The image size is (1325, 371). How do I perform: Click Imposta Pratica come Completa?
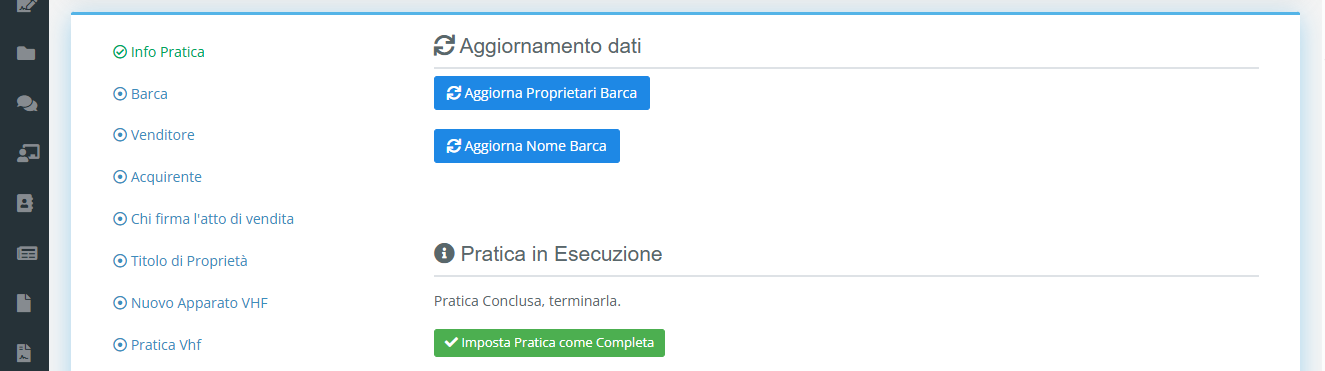pyautogui.click(x=549, y=343)
